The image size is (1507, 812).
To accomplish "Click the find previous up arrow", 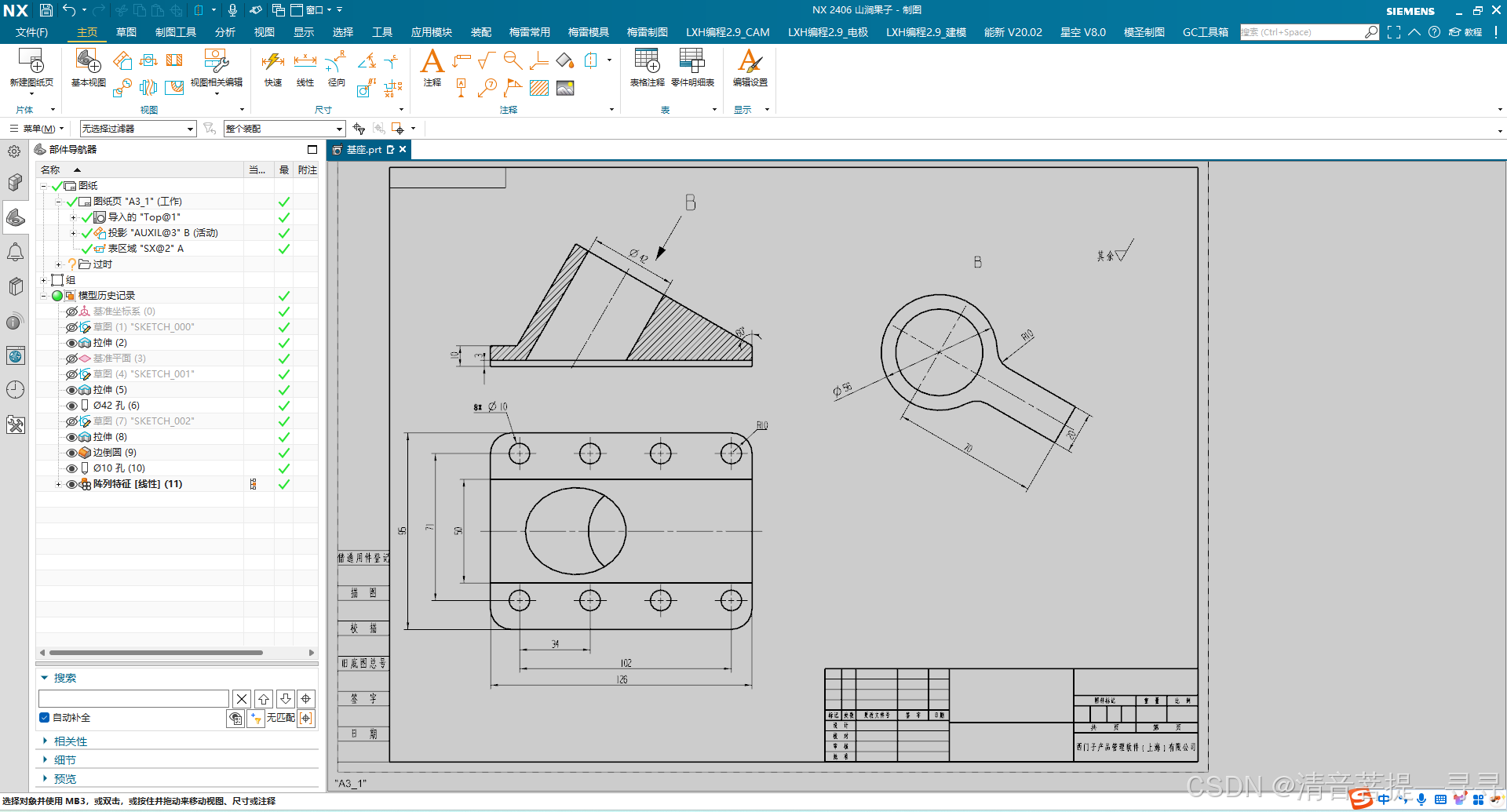I will click(264, 698).
